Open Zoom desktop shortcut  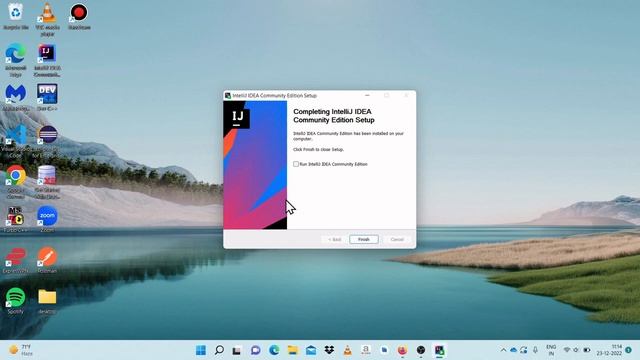[47, 220]
